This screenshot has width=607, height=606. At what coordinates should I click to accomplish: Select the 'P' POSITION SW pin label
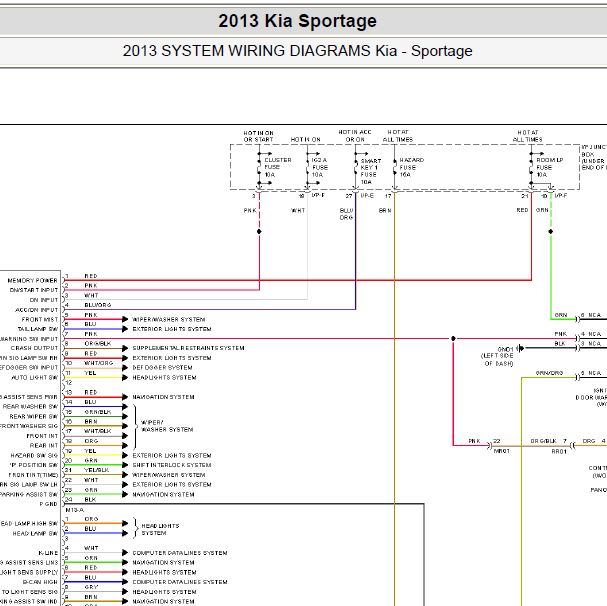coord(34,465)
